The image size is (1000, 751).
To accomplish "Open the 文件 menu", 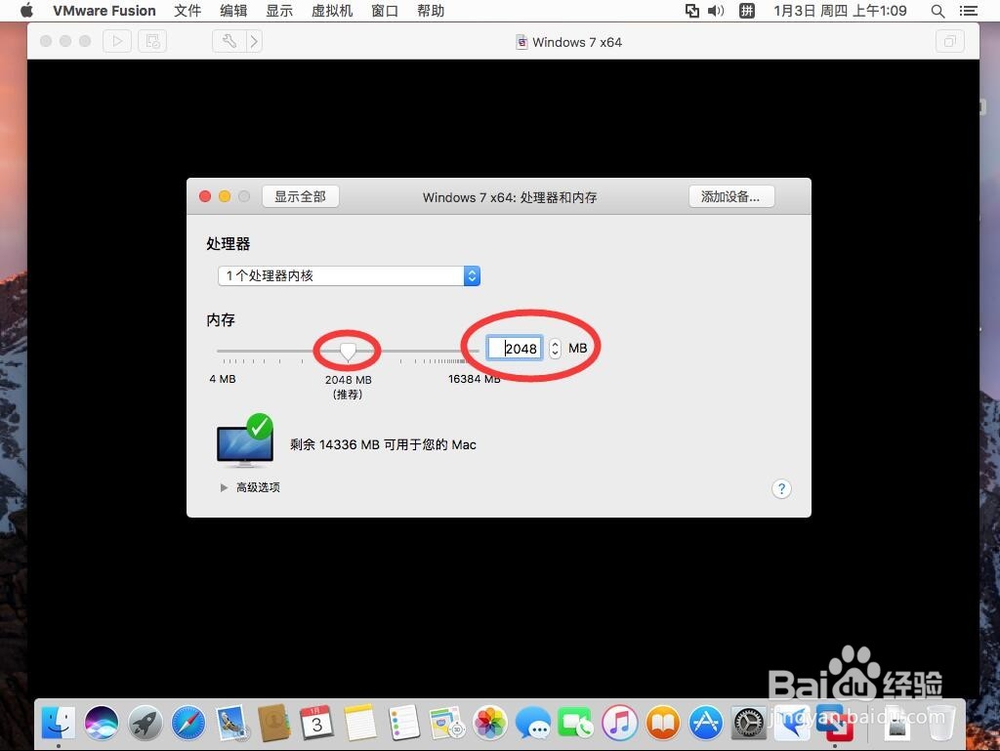I will coord(188,11).
